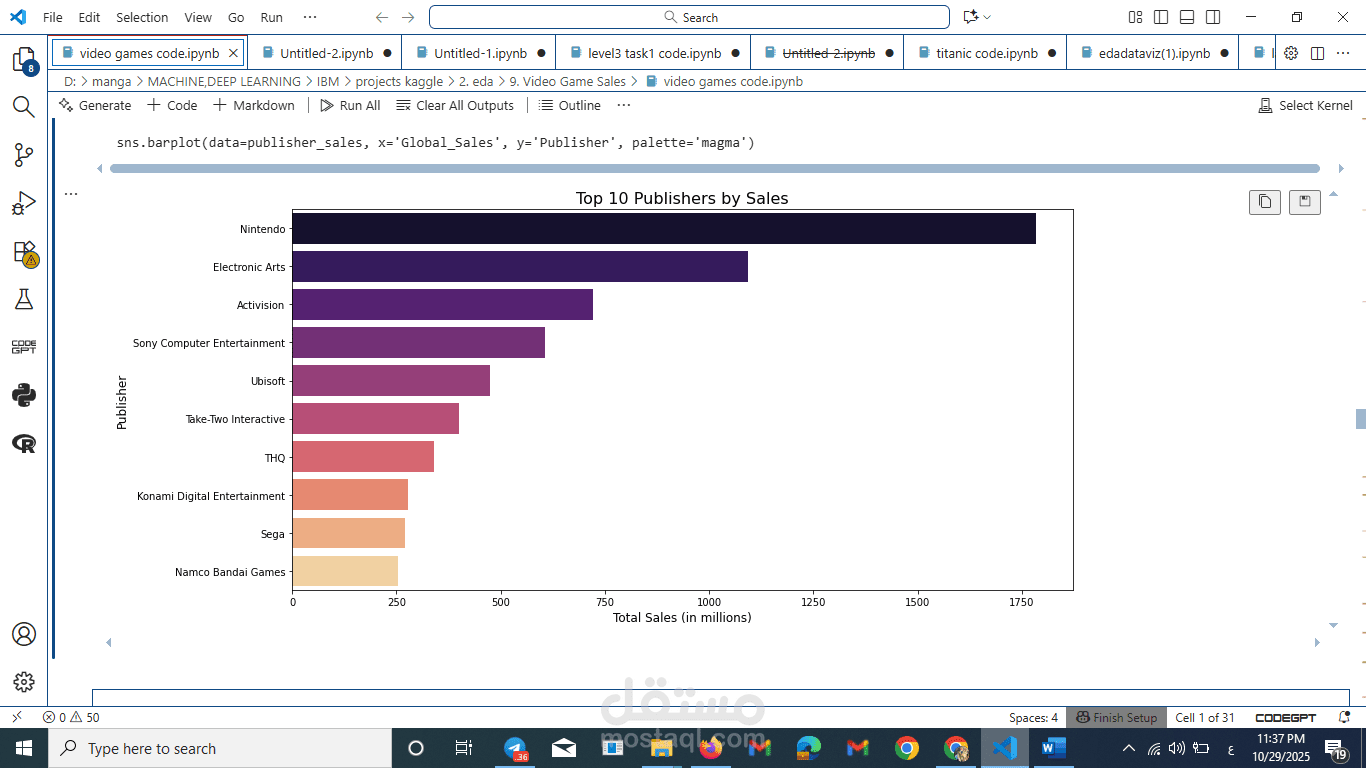Click the code cell horizontal scrollbar
Screen dimensions: 1366x768
click(714, 168)
